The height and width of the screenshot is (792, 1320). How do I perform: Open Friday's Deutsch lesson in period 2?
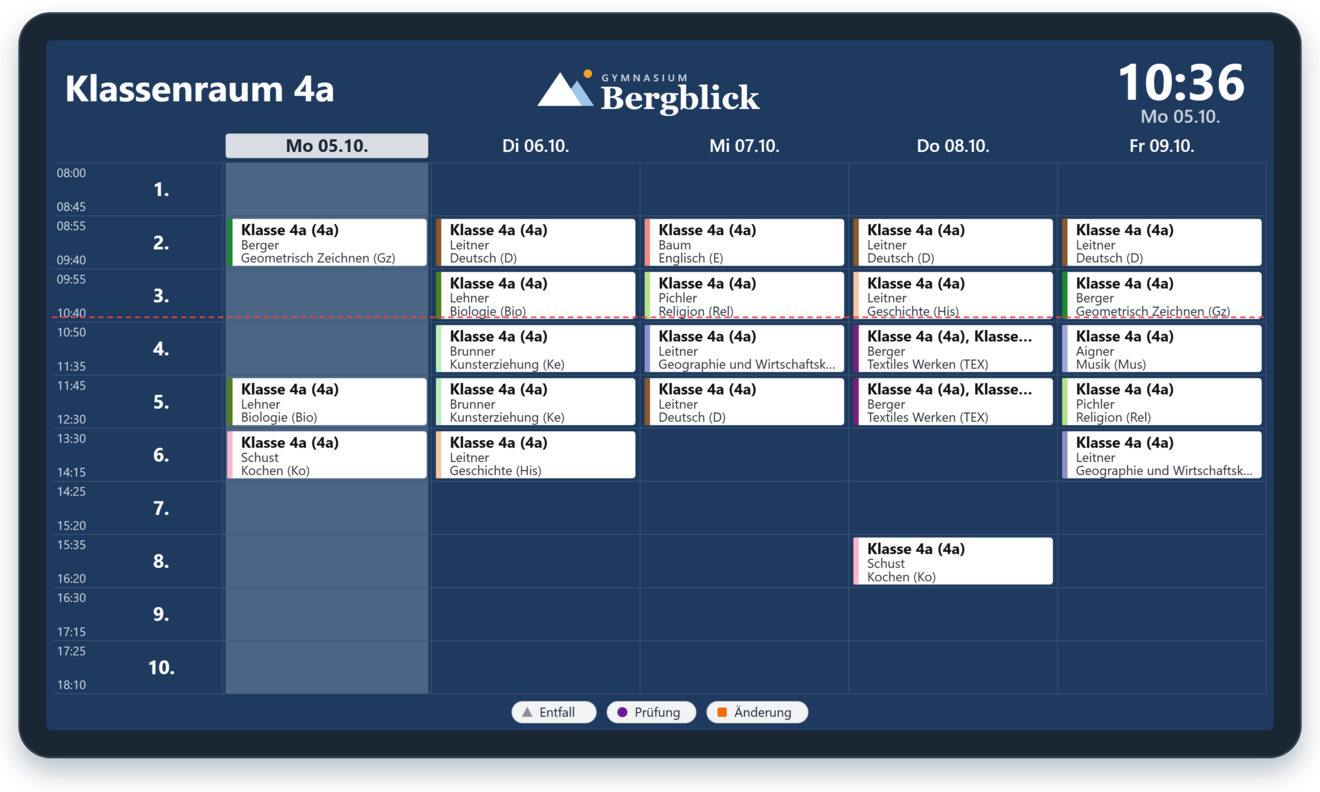(1162, 243)
